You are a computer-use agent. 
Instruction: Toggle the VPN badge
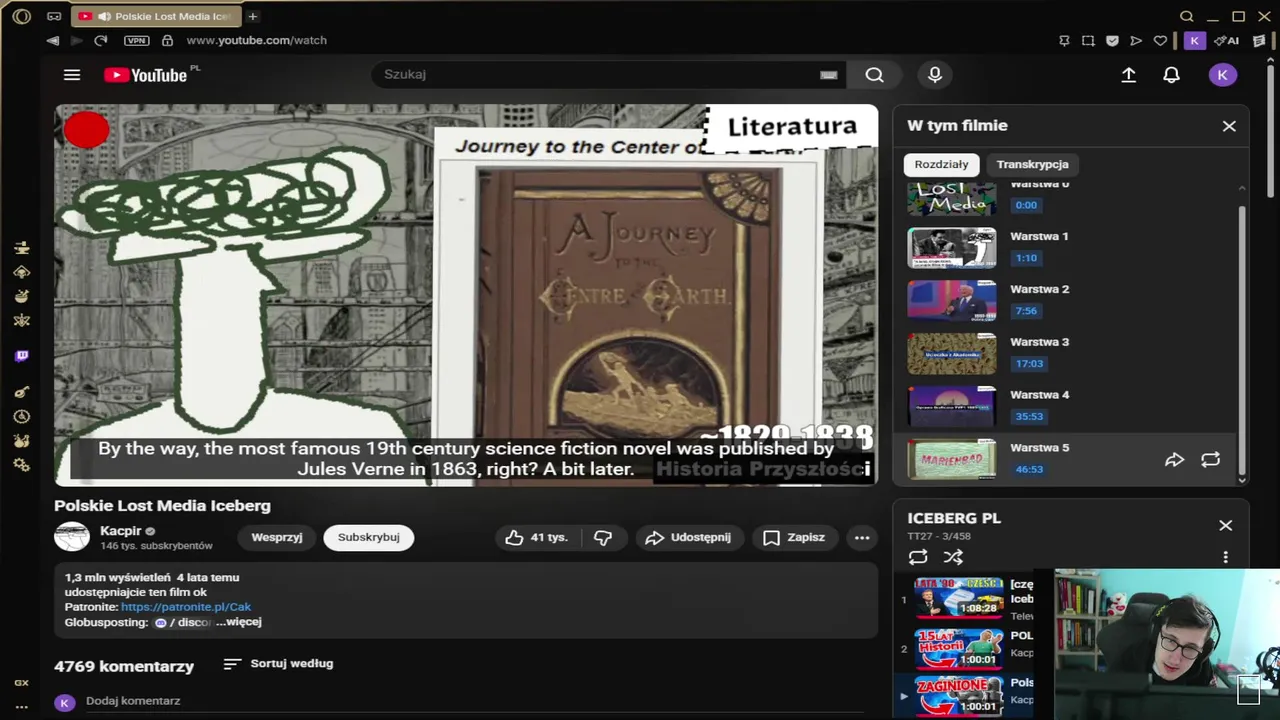[136, 40]
